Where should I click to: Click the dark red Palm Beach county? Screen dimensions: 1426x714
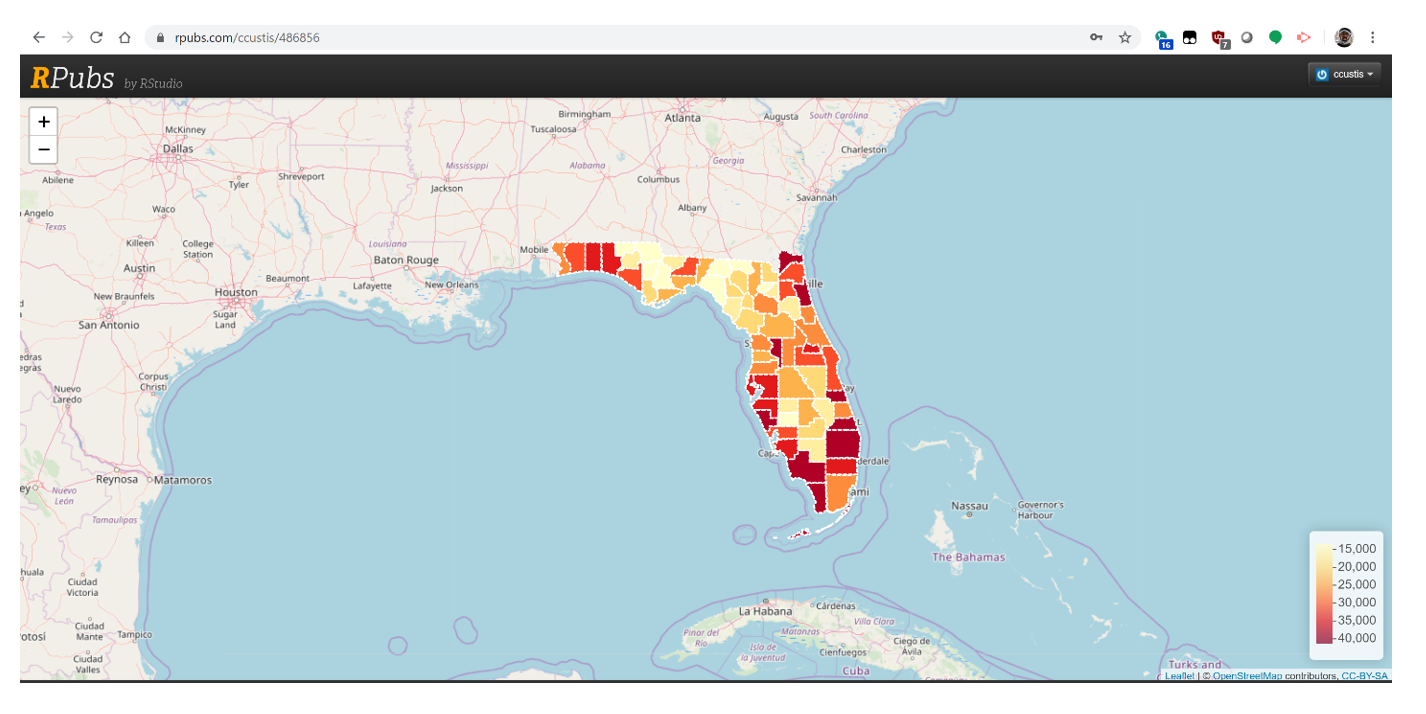pos(842,437)
